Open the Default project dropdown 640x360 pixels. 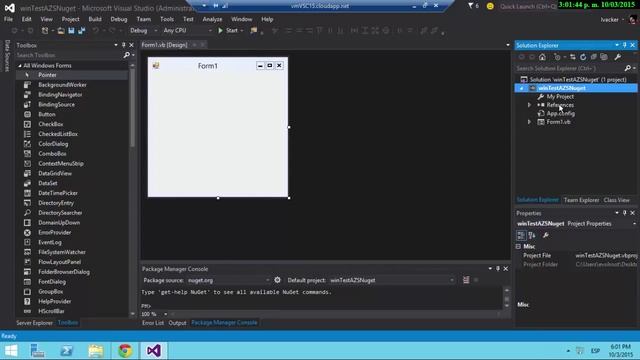click(392, 280)
